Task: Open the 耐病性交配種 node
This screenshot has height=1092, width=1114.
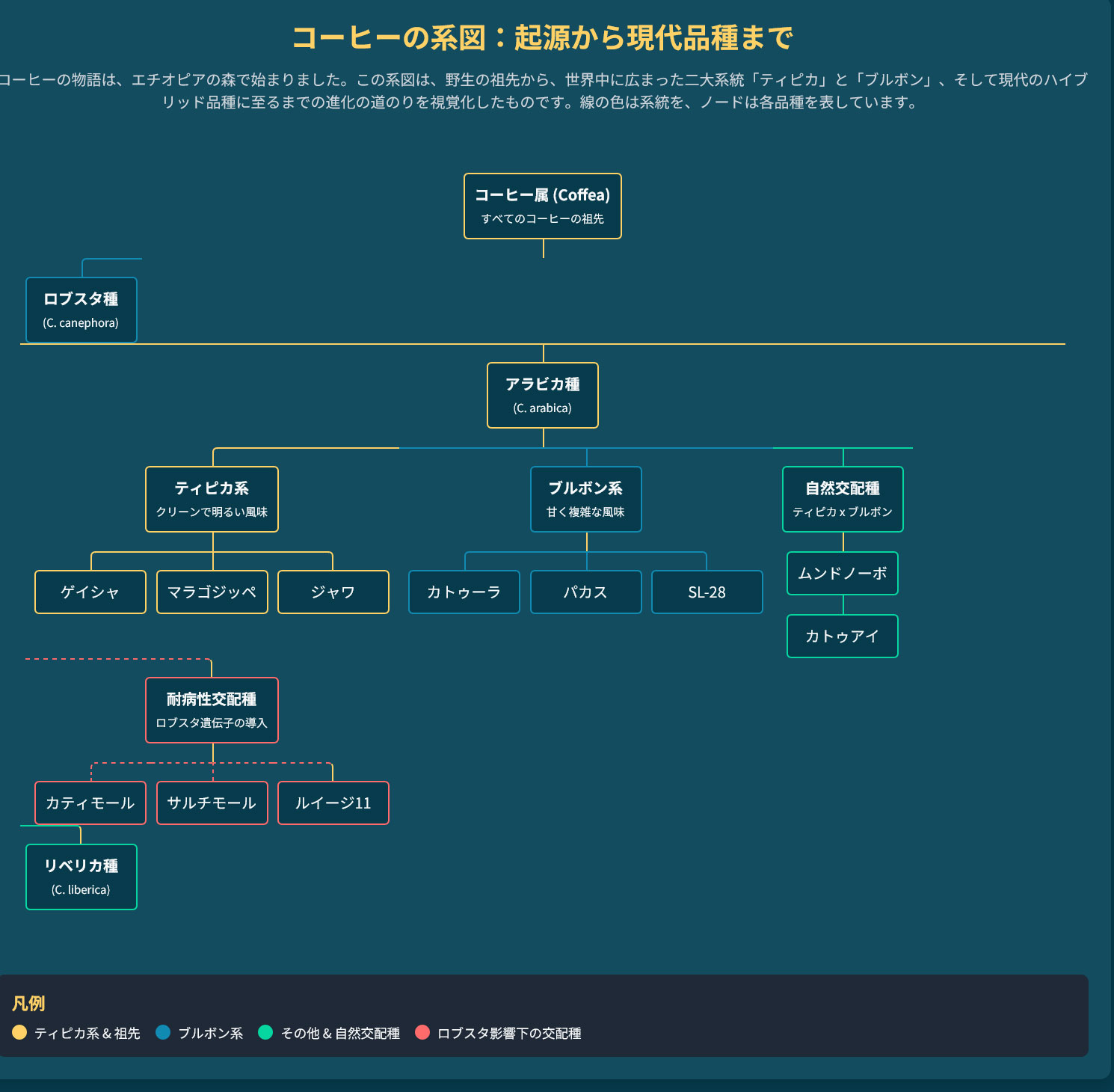Action: pos(212,711)
